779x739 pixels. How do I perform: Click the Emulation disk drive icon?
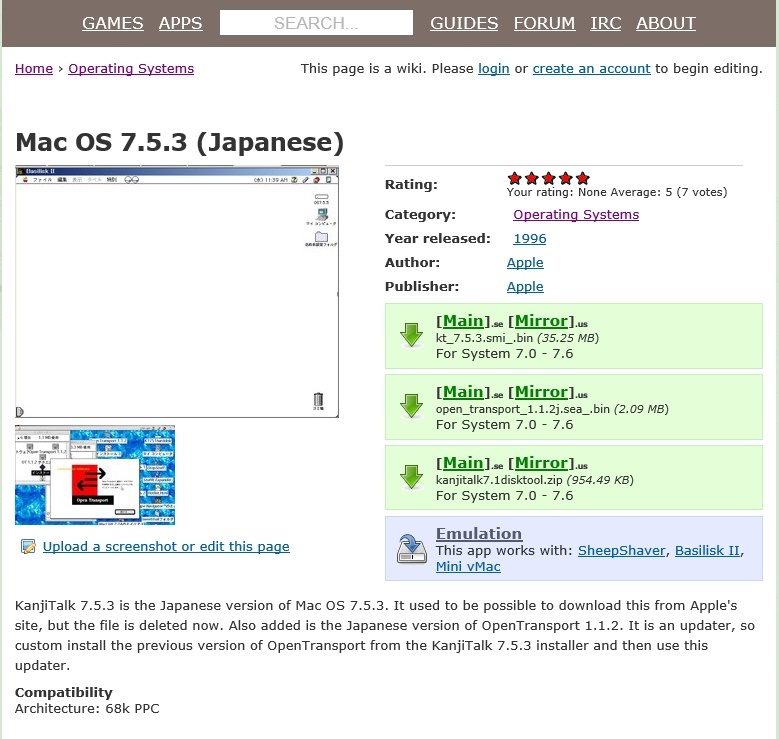[411, 549]
